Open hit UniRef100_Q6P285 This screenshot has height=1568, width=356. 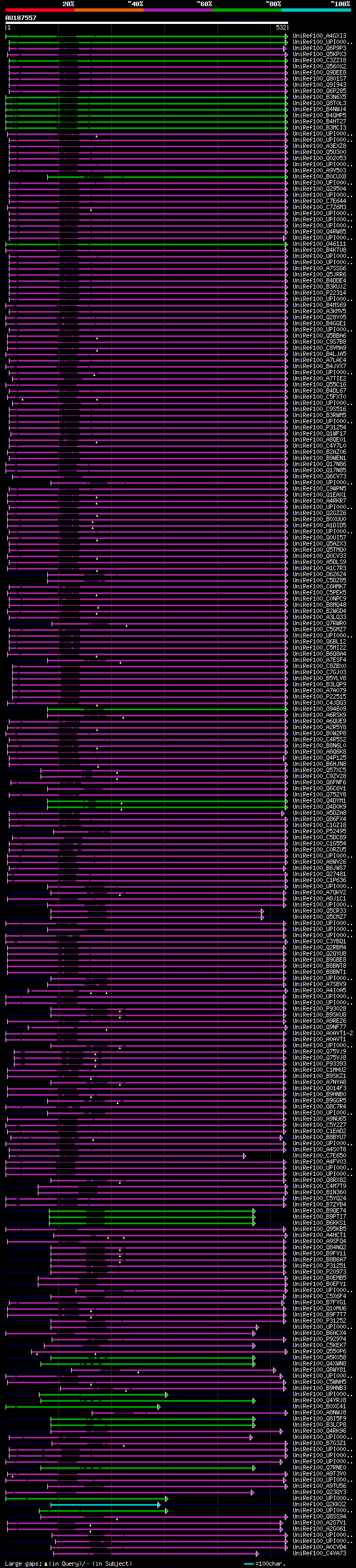point(319,91)
